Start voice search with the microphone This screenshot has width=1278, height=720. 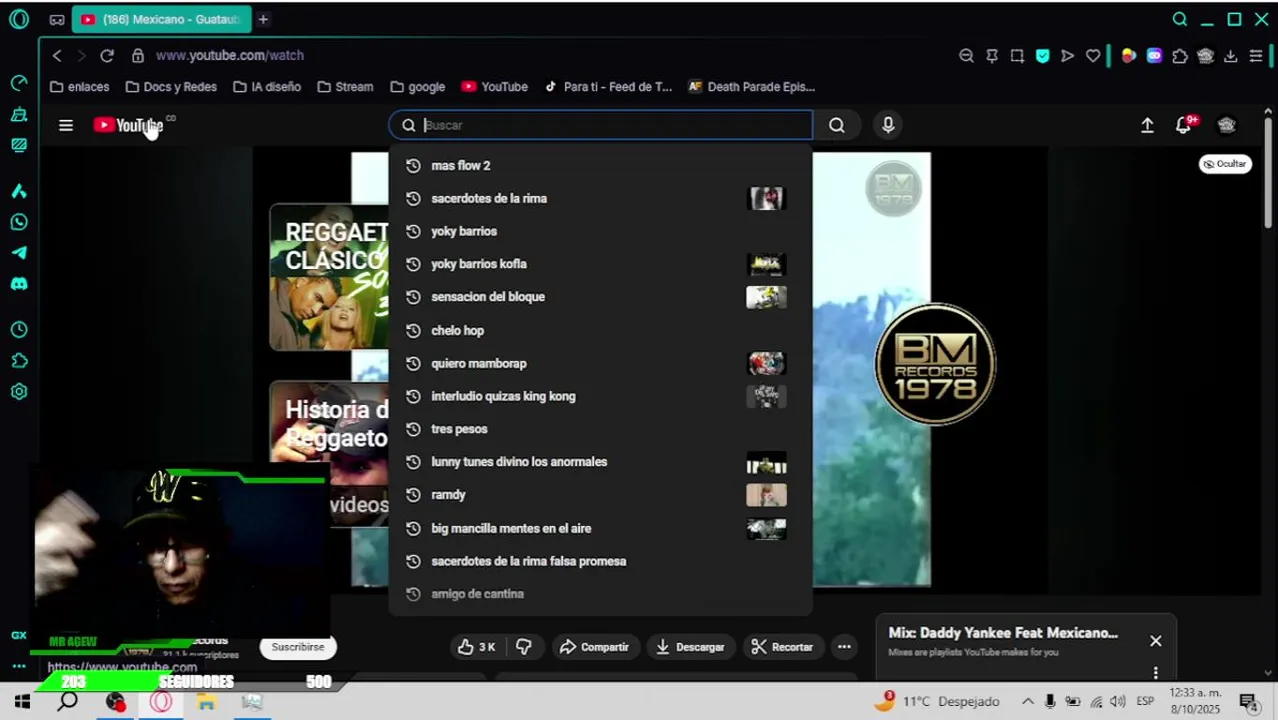(x=888, y=125)
